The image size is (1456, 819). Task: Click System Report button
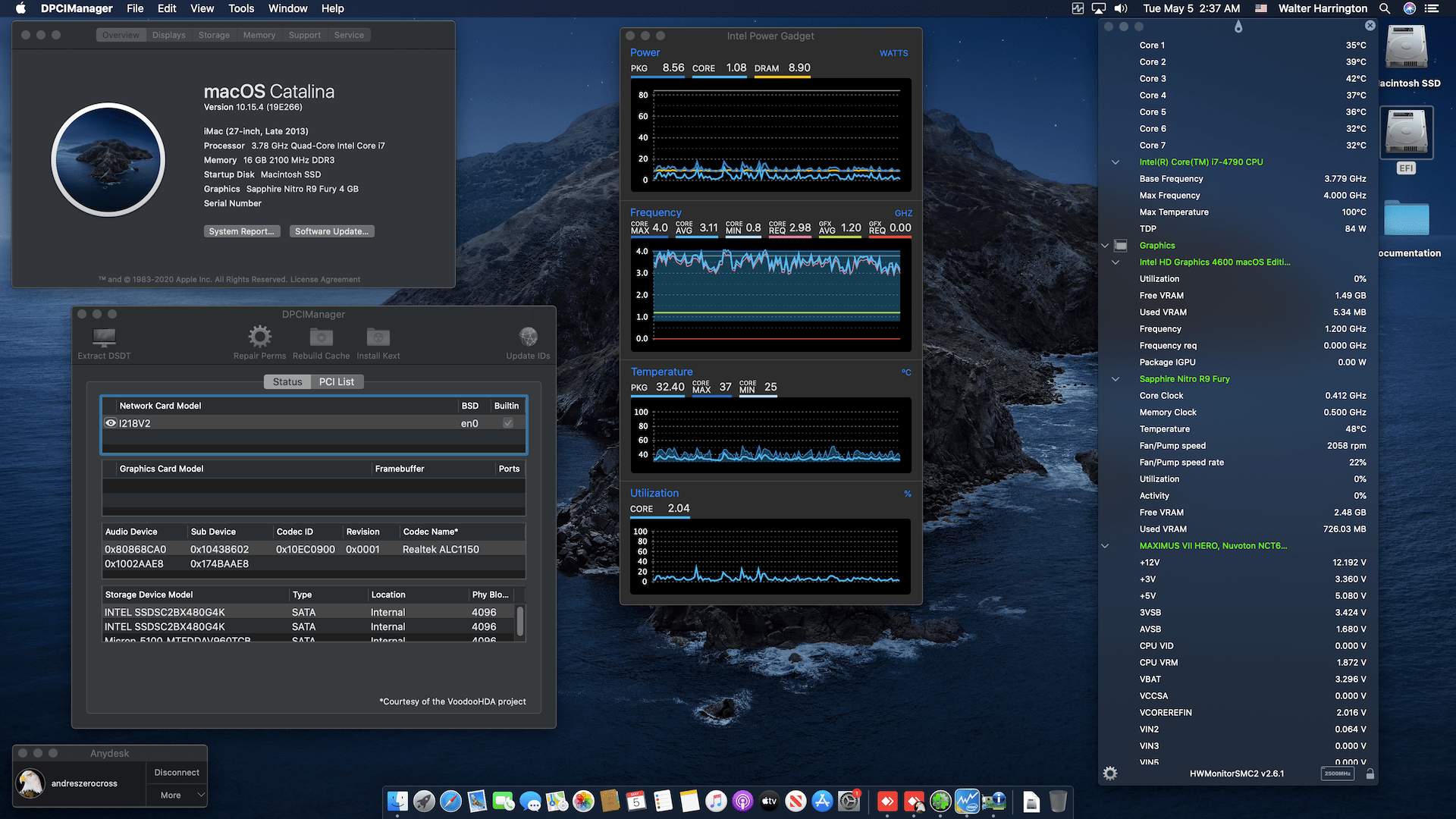[x=242, y=231]
